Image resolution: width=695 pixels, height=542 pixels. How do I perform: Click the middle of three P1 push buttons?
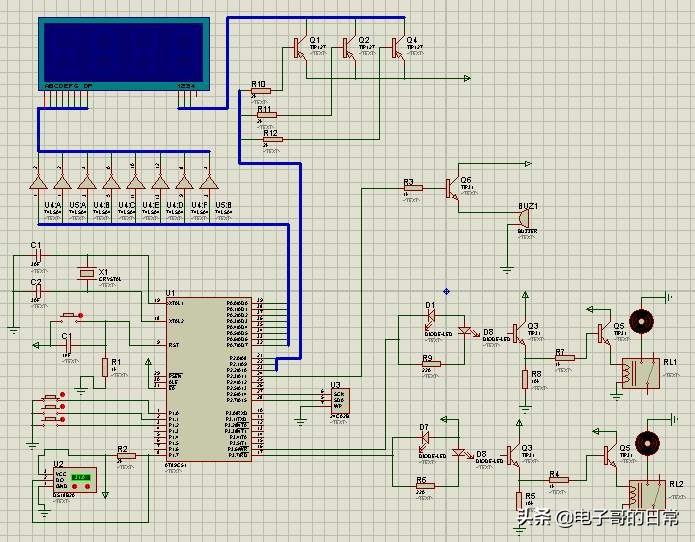[x=54, y=406]
